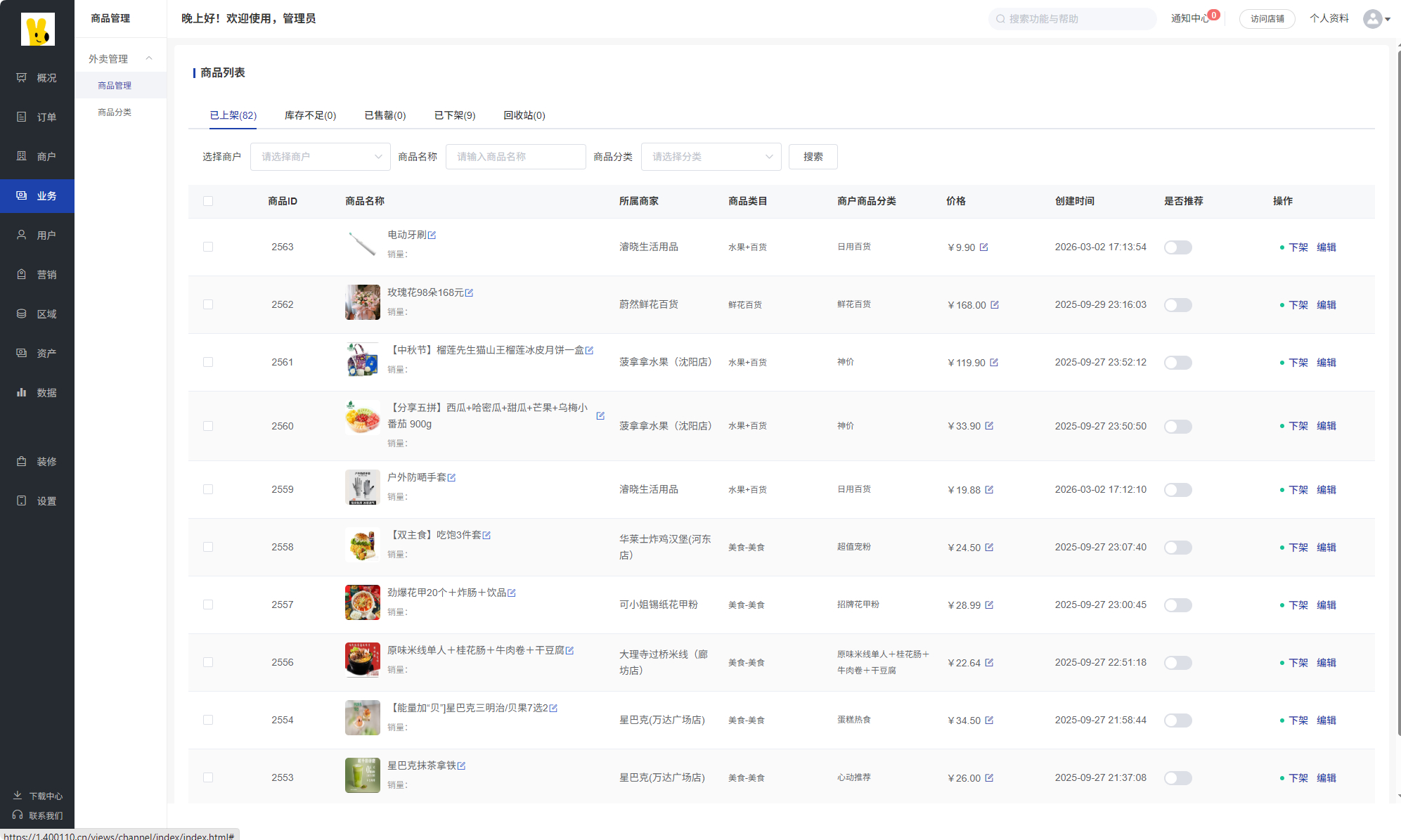Open the 设置 settings section
This screenshot has width=1401, height=840.
point(37,500)
